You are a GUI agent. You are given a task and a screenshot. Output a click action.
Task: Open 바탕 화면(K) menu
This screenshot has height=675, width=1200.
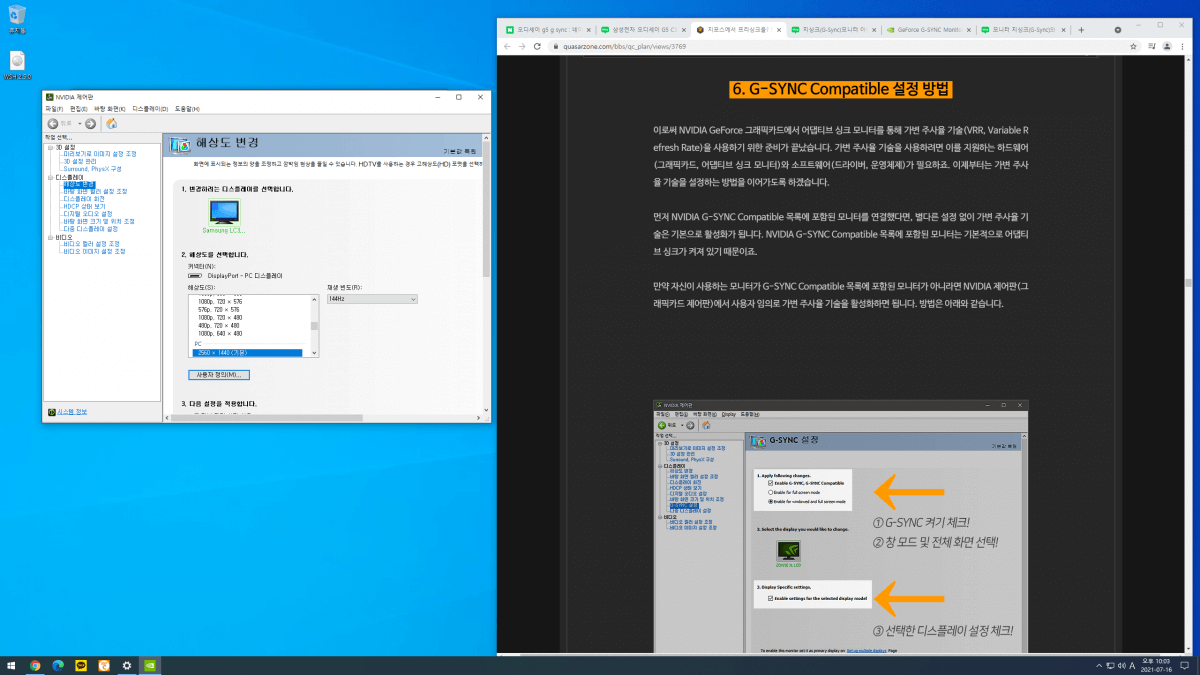click(110, 108)
